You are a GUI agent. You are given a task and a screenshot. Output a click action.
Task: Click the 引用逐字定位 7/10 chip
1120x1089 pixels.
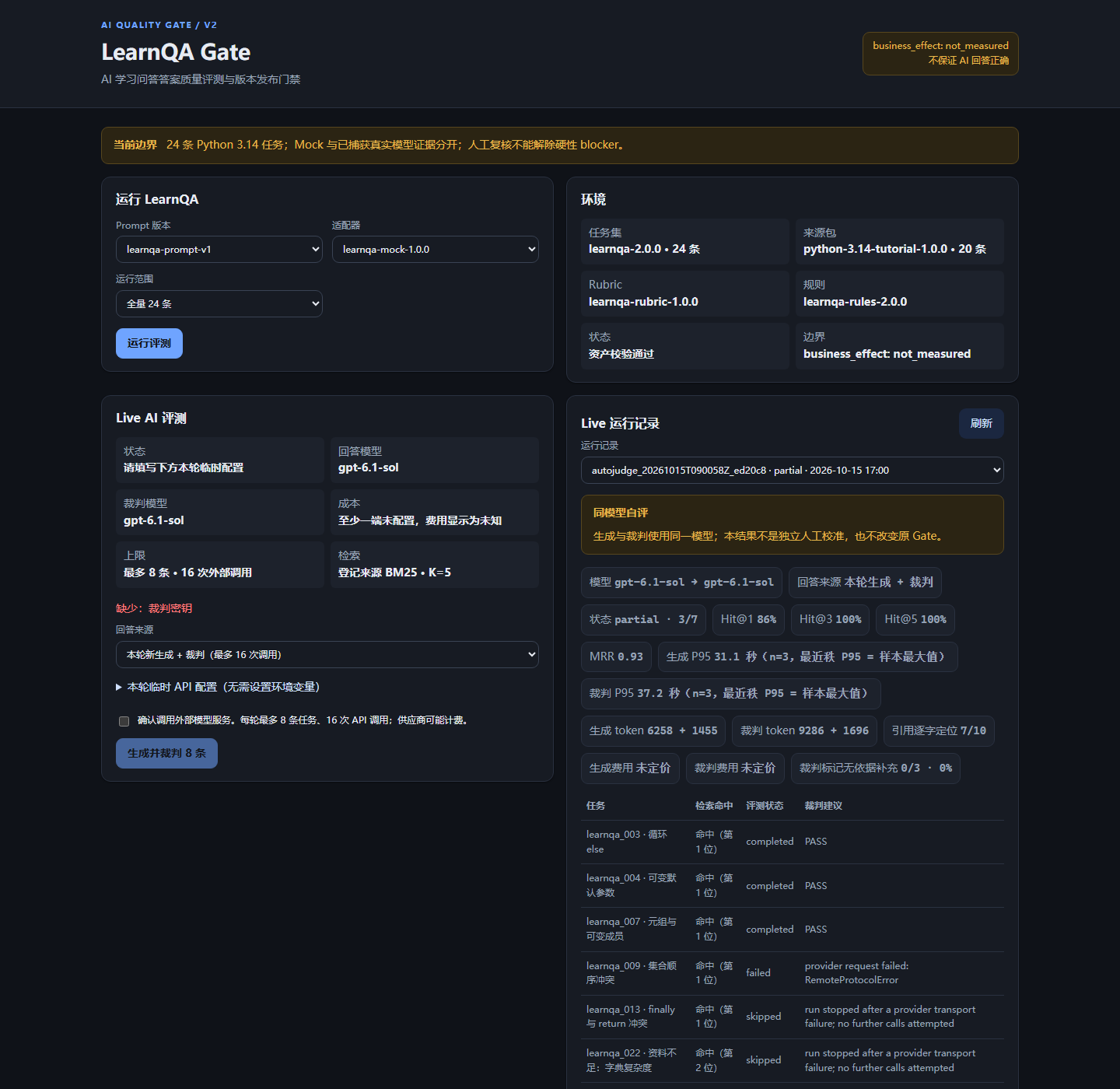click(x=939, y=731)
